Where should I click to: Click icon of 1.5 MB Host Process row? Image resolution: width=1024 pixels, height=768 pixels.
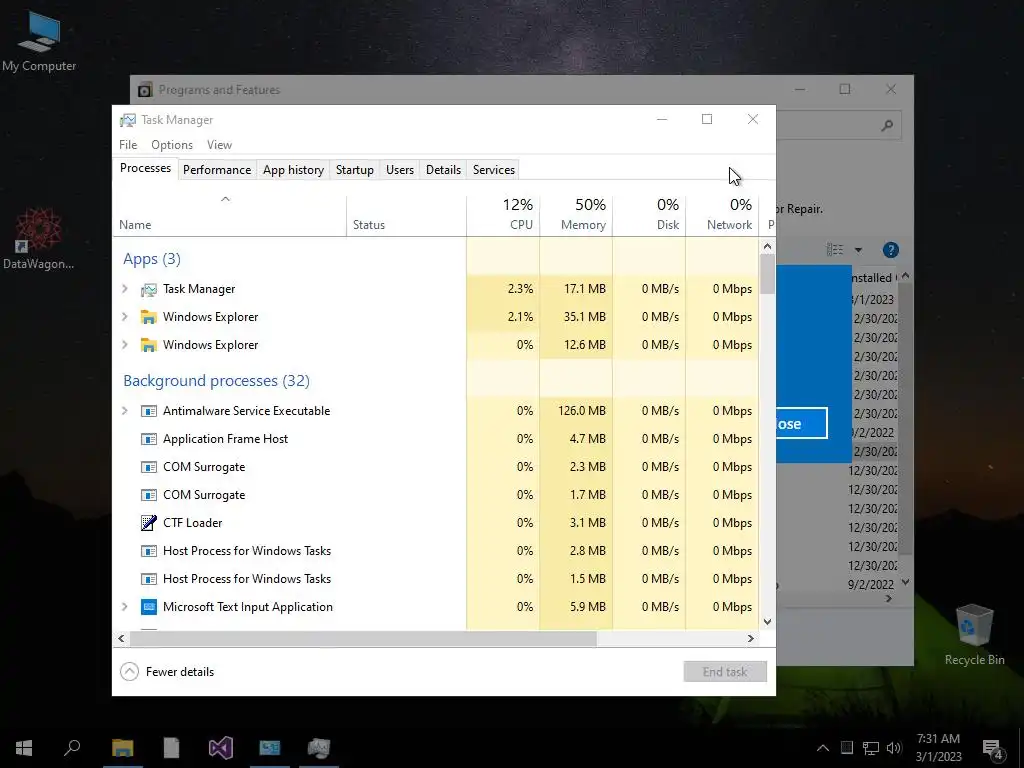pos(149,579)
